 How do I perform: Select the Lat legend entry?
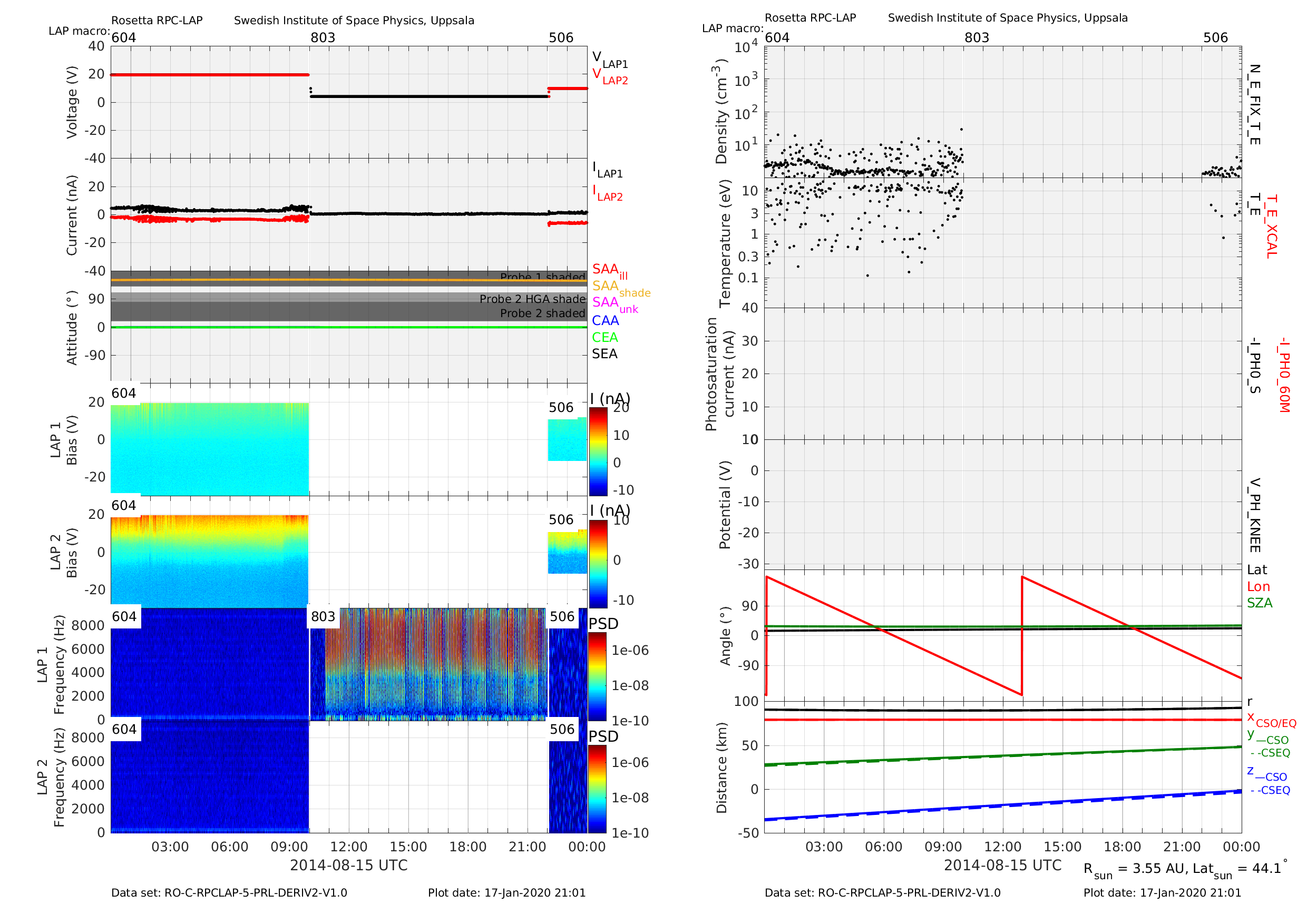point(1257,569)
